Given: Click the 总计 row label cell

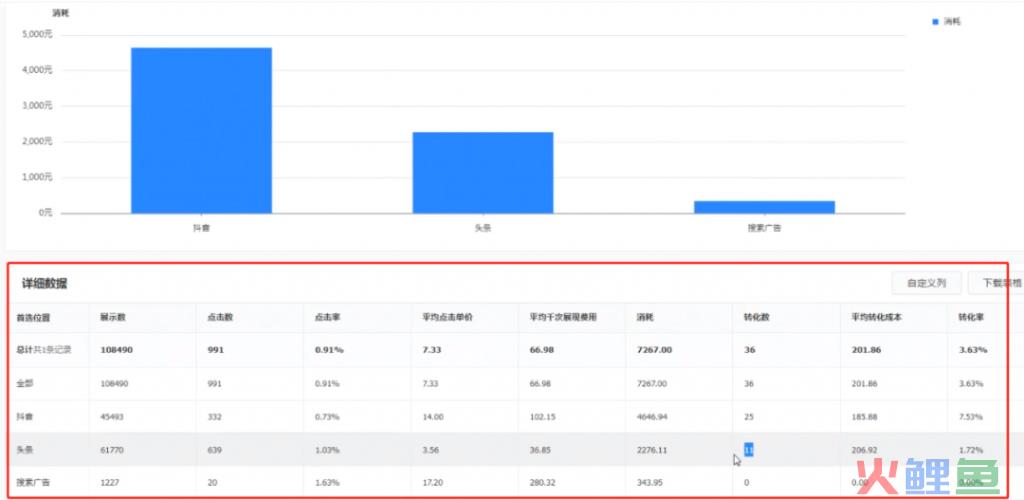Looking at the screenshot, I should pyautogui.click(x=44, y=350).
